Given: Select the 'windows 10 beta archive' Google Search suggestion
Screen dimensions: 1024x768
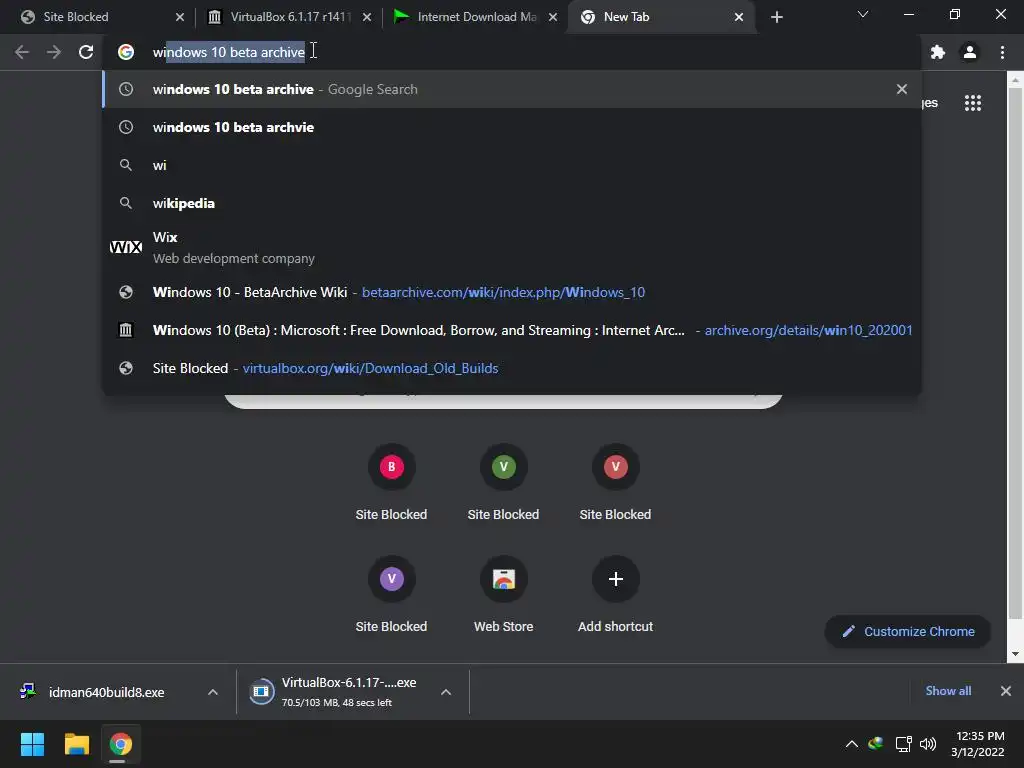Looking at the screenshot, I should (511, 89).
